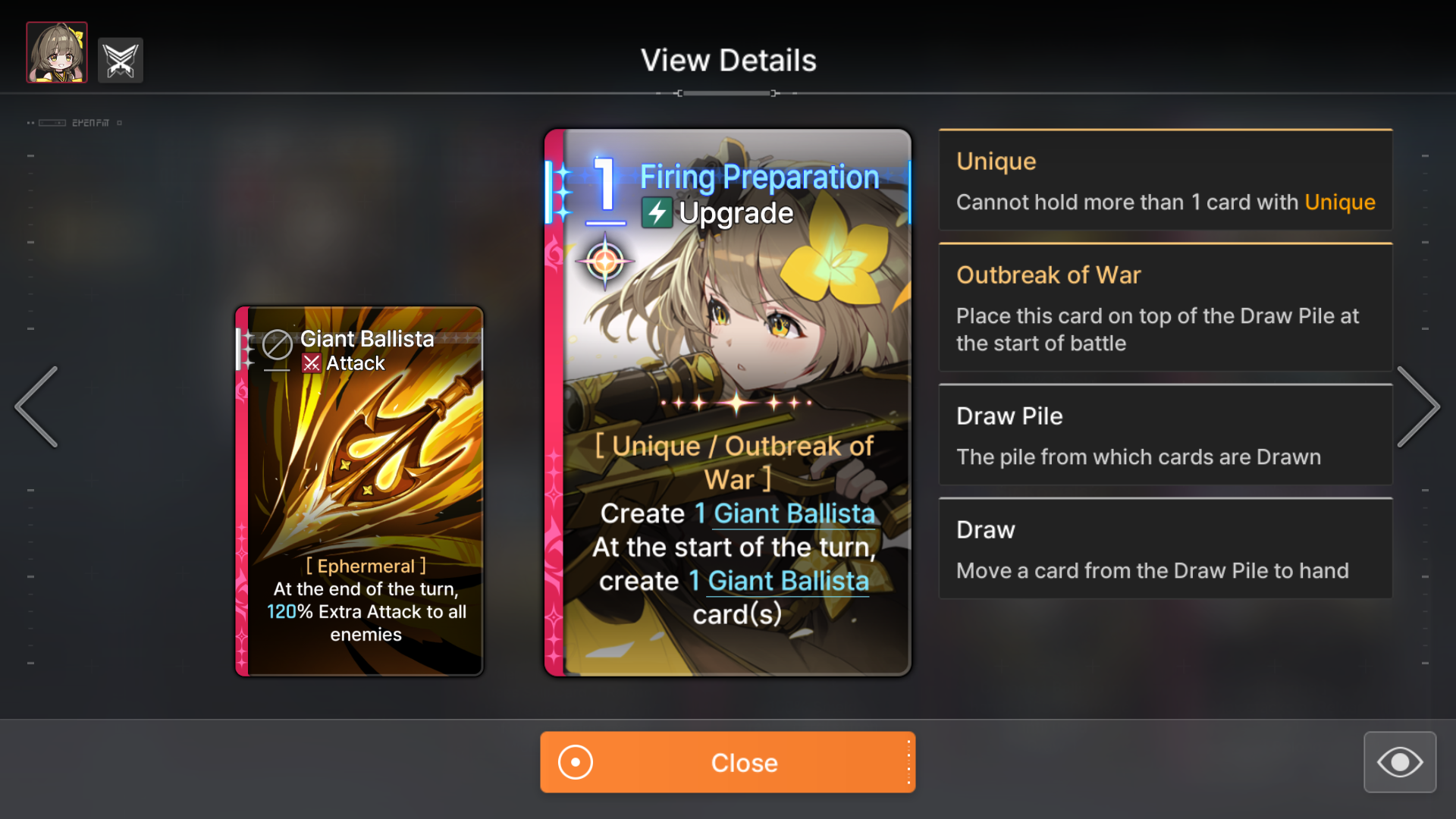Click the zero-cost symbol on Giant Ballista

pyautogui.click(x=277, y=345)
